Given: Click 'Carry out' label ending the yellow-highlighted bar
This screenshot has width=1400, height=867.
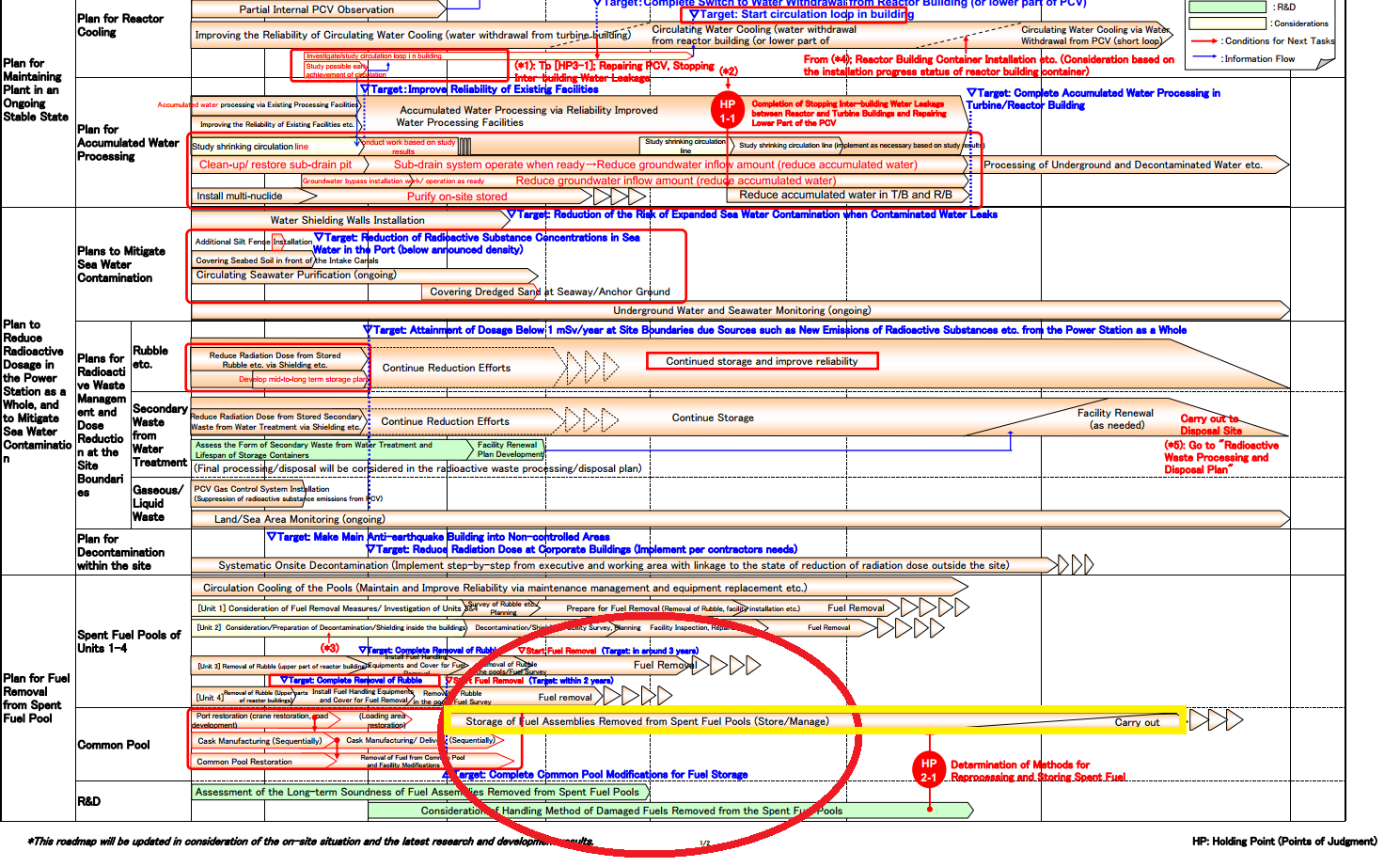Looking at the screenshot, I should pos(1137,722).
